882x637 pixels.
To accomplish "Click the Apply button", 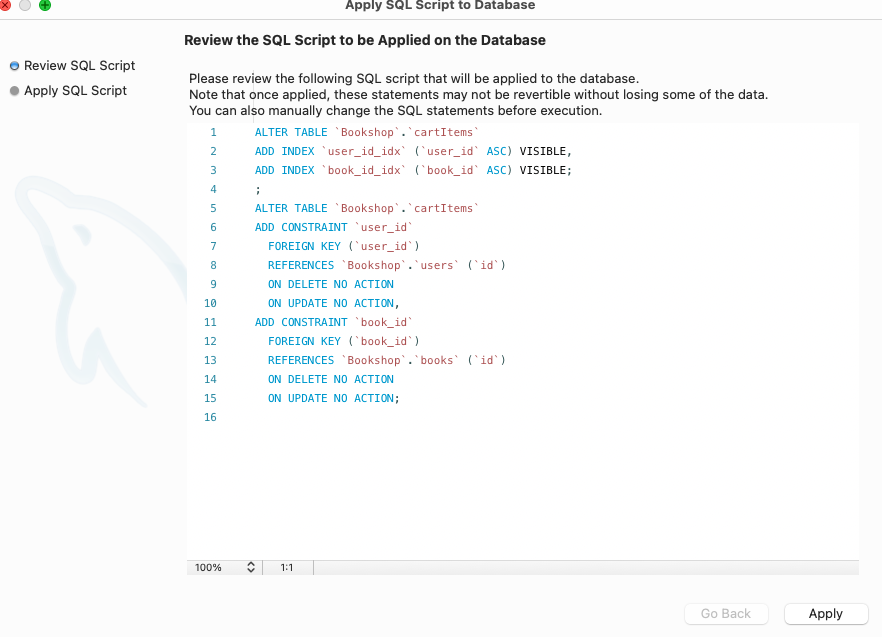I will (826, 613).
